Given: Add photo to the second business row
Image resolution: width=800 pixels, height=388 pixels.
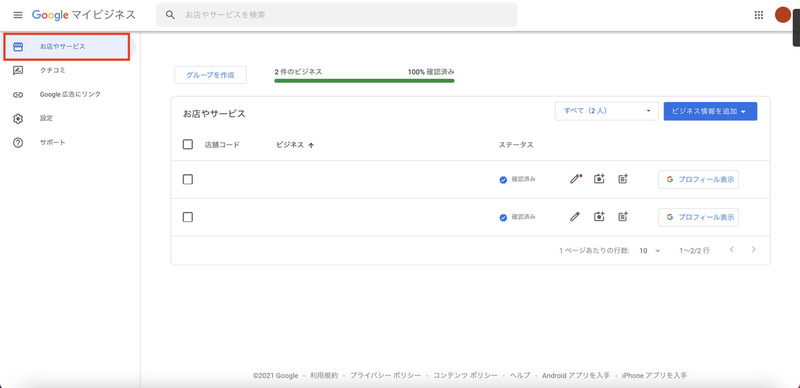Looking at the screenshot, I should (599, 217).
